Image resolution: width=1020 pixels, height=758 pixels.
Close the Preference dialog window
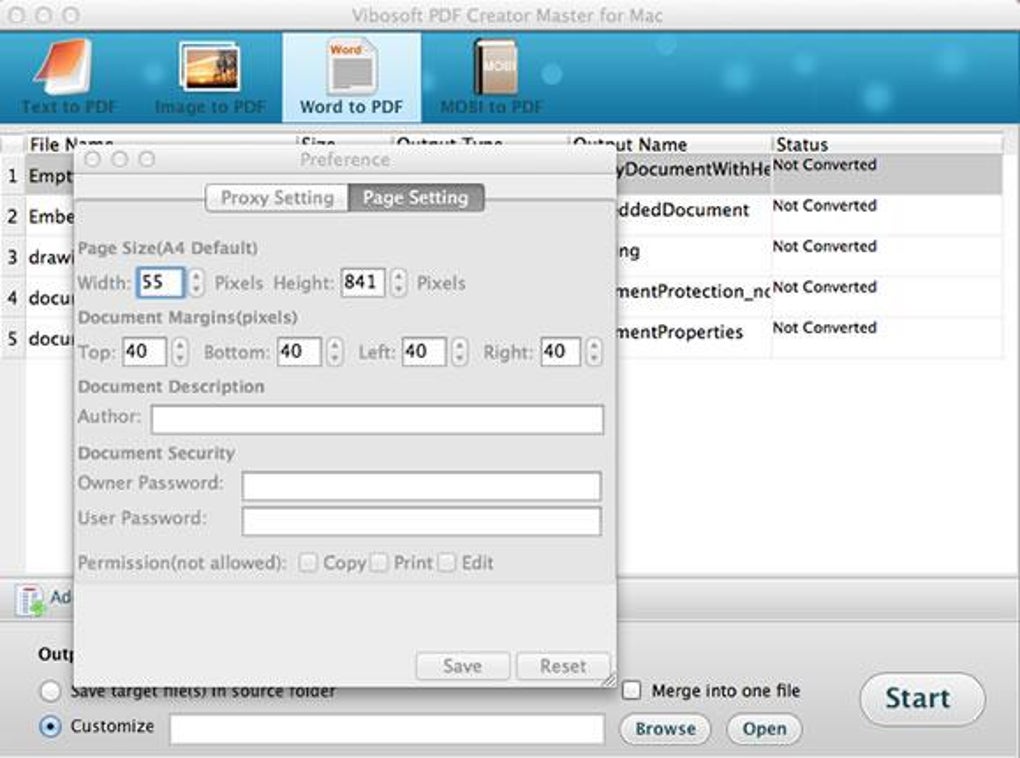[92, 159]
